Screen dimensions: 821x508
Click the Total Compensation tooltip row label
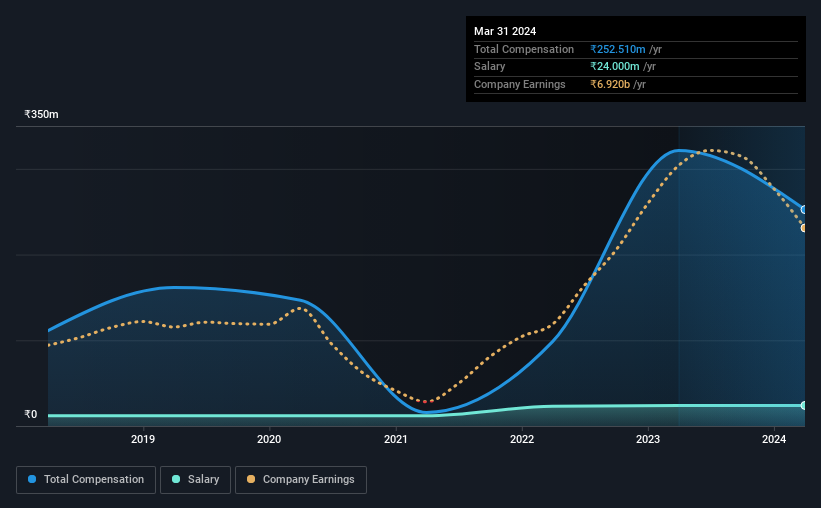tap(524, 49)
